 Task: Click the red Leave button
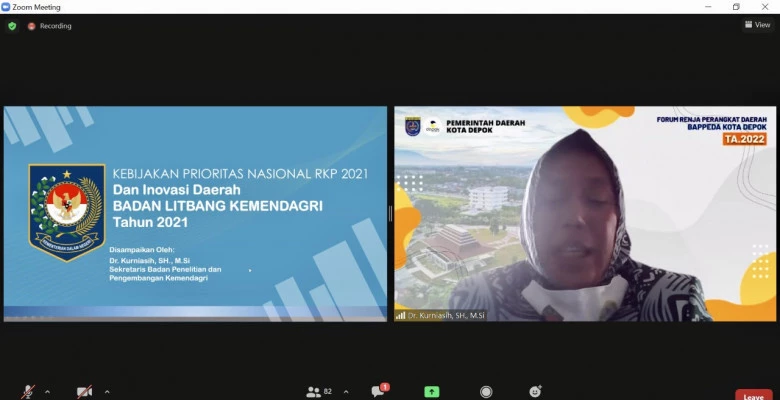pos(753,396)
